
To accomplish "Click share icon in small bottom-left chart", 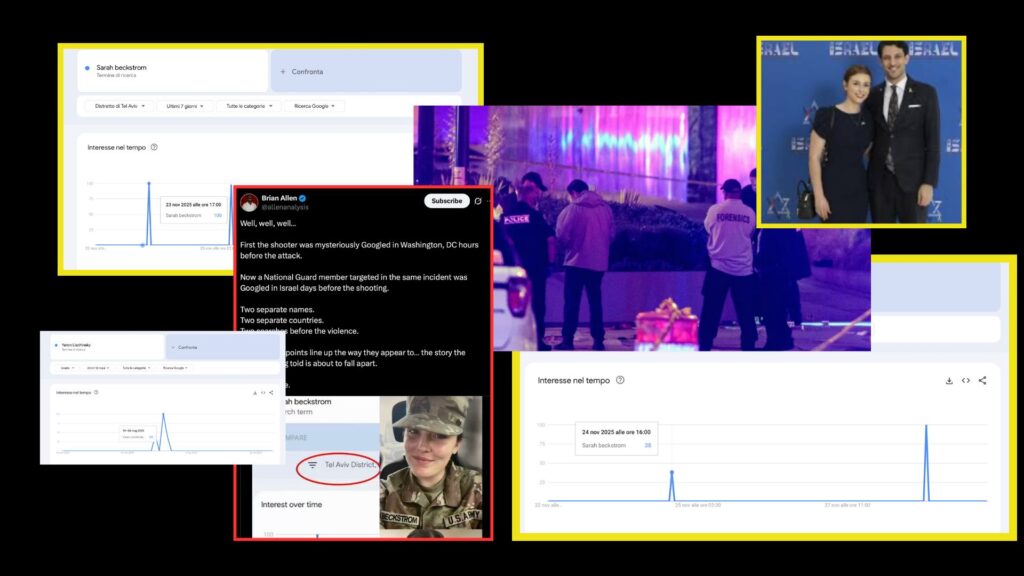I will tap(271, 392).
